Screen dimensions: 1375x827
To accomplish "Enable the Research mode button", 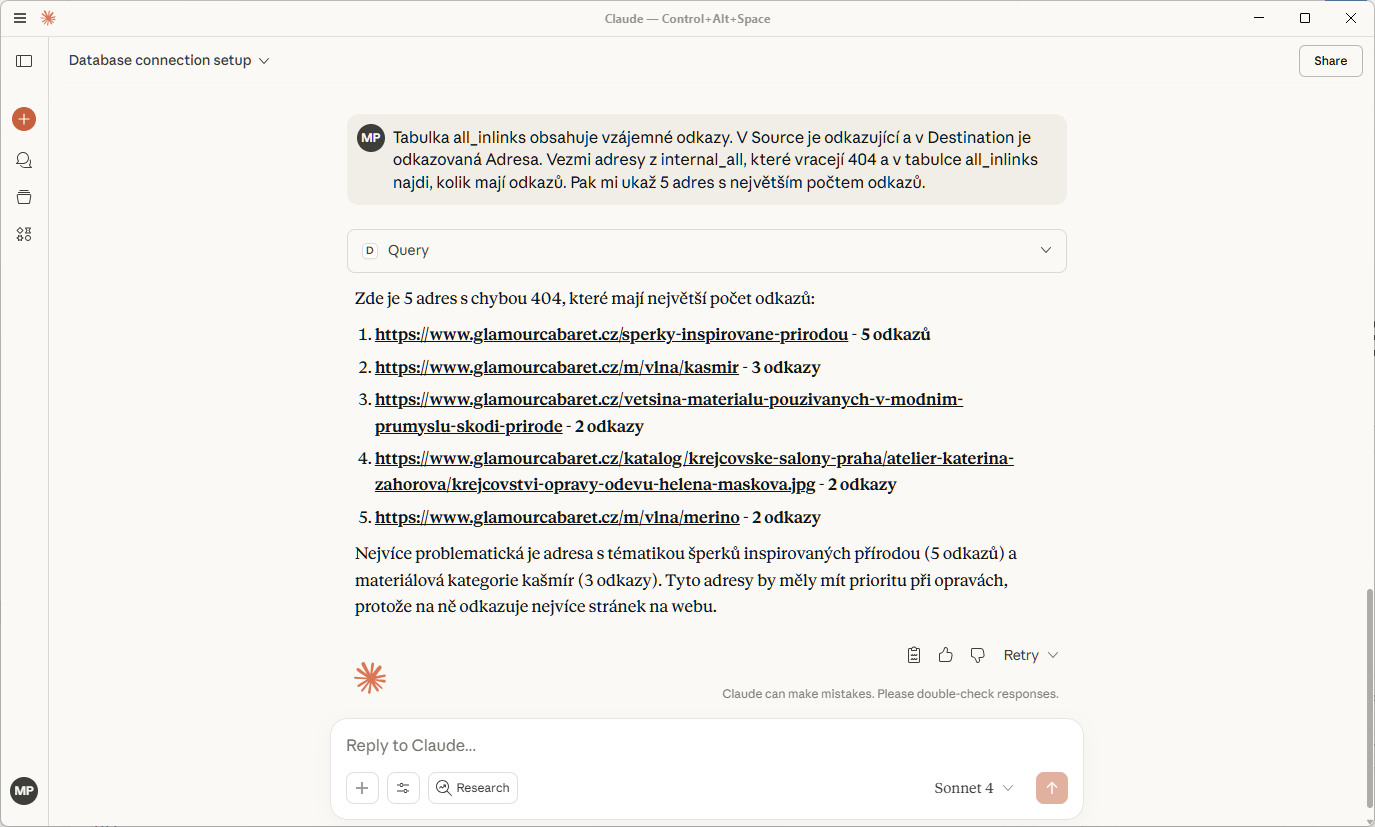I will click(x=473, y=788).
